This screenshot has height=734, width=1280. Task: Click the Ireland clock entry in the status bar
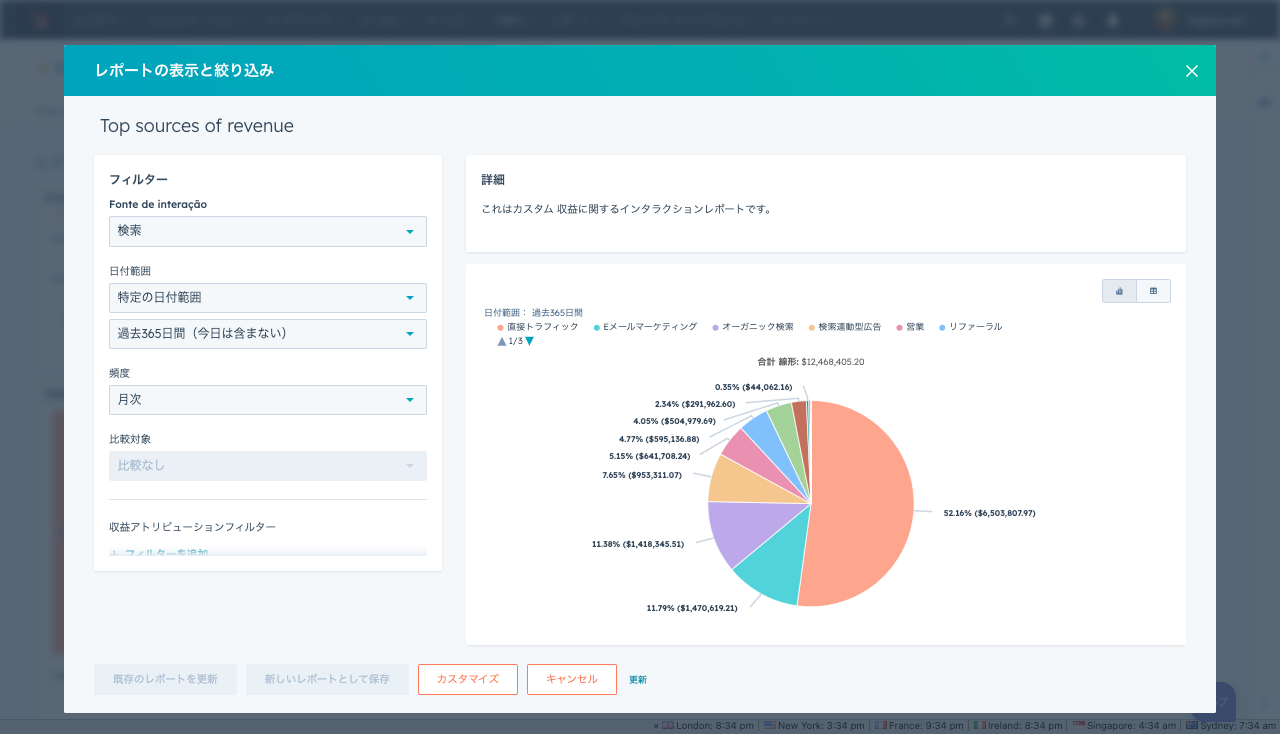pyautogui.click(x=1019, y=726)
